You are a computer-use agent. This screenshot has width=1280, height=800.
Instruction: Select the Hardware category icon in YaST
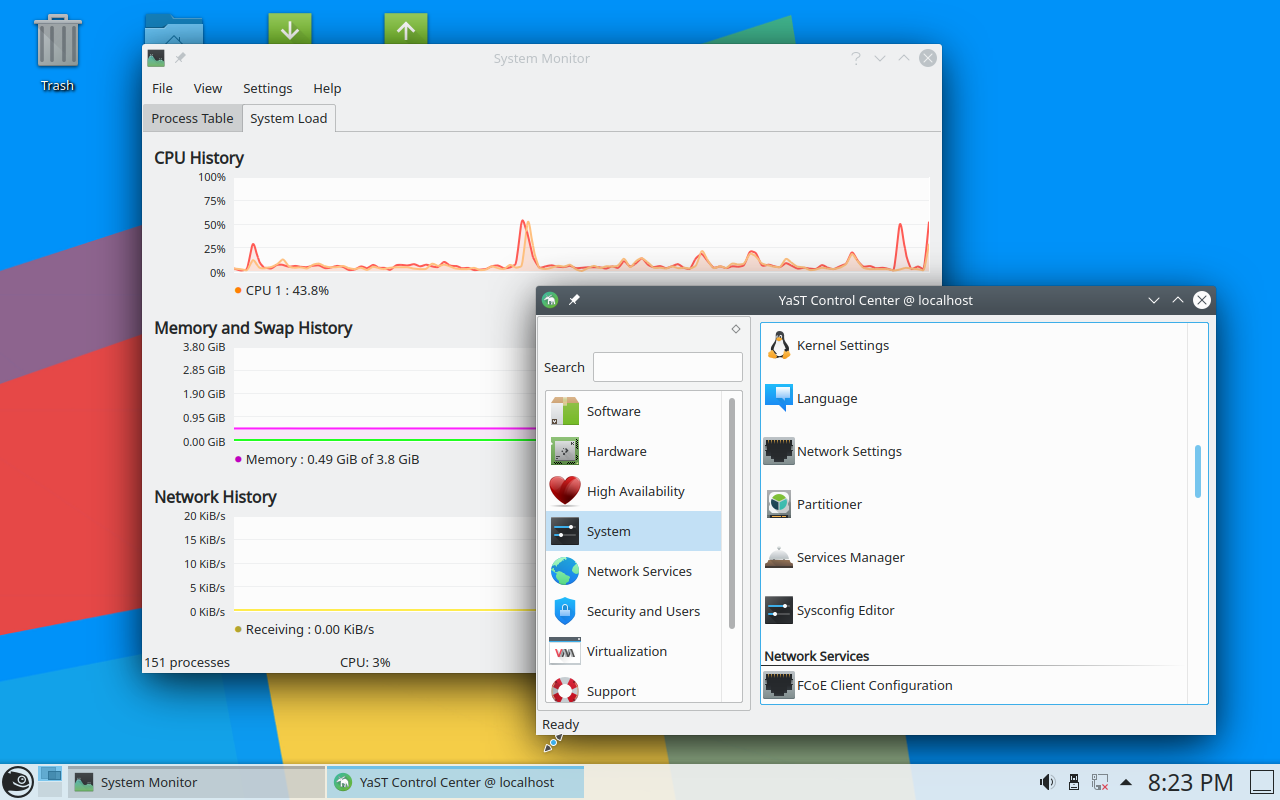click(x=564, y=451)
